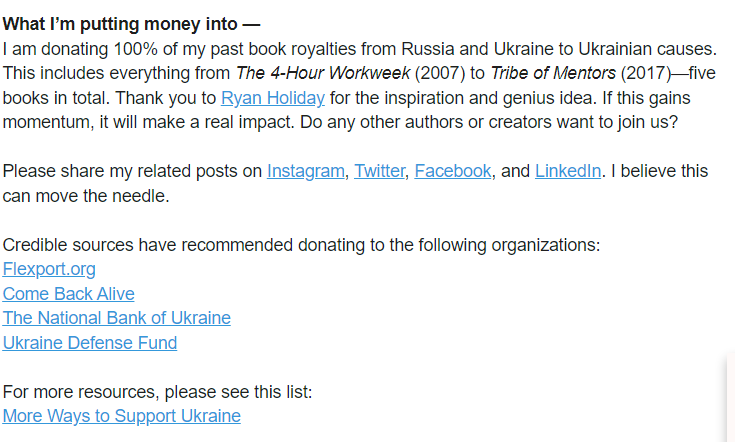Open the Ryan Holiday link
The height and width of the screenshot is (442, 735).
pos(273,98)
